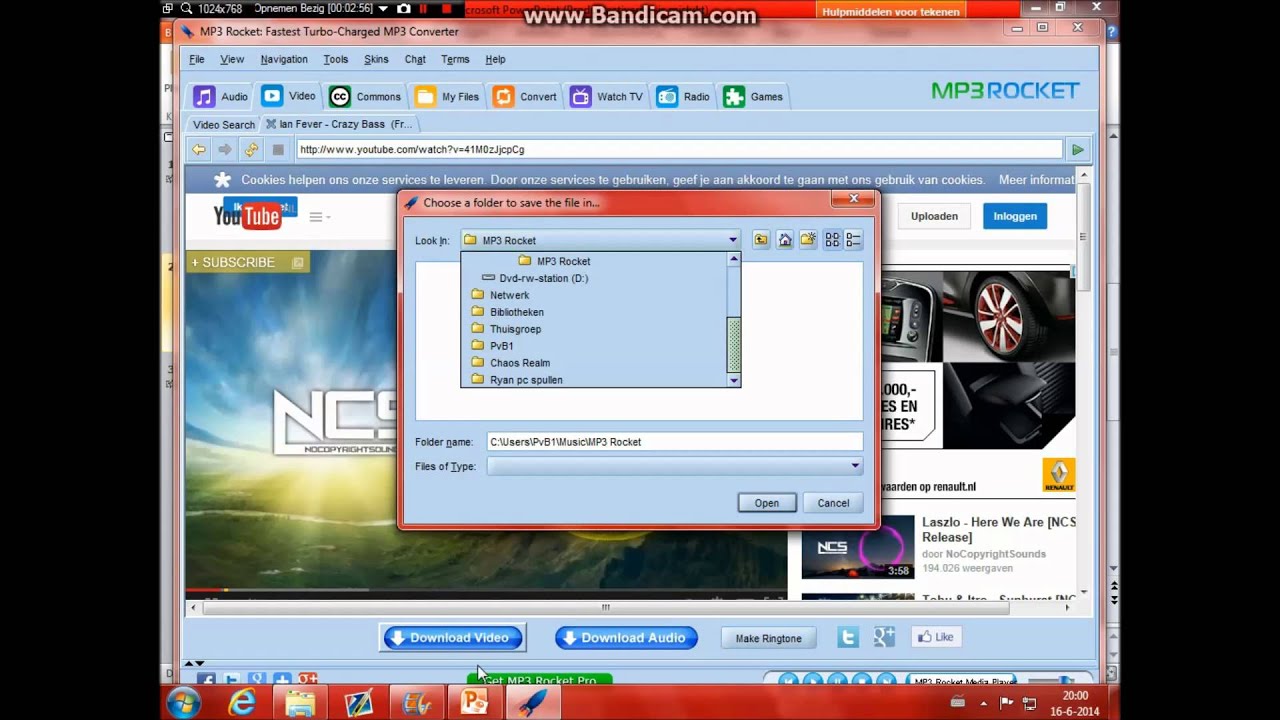Click the YouTube URL address field

(679, 149)
